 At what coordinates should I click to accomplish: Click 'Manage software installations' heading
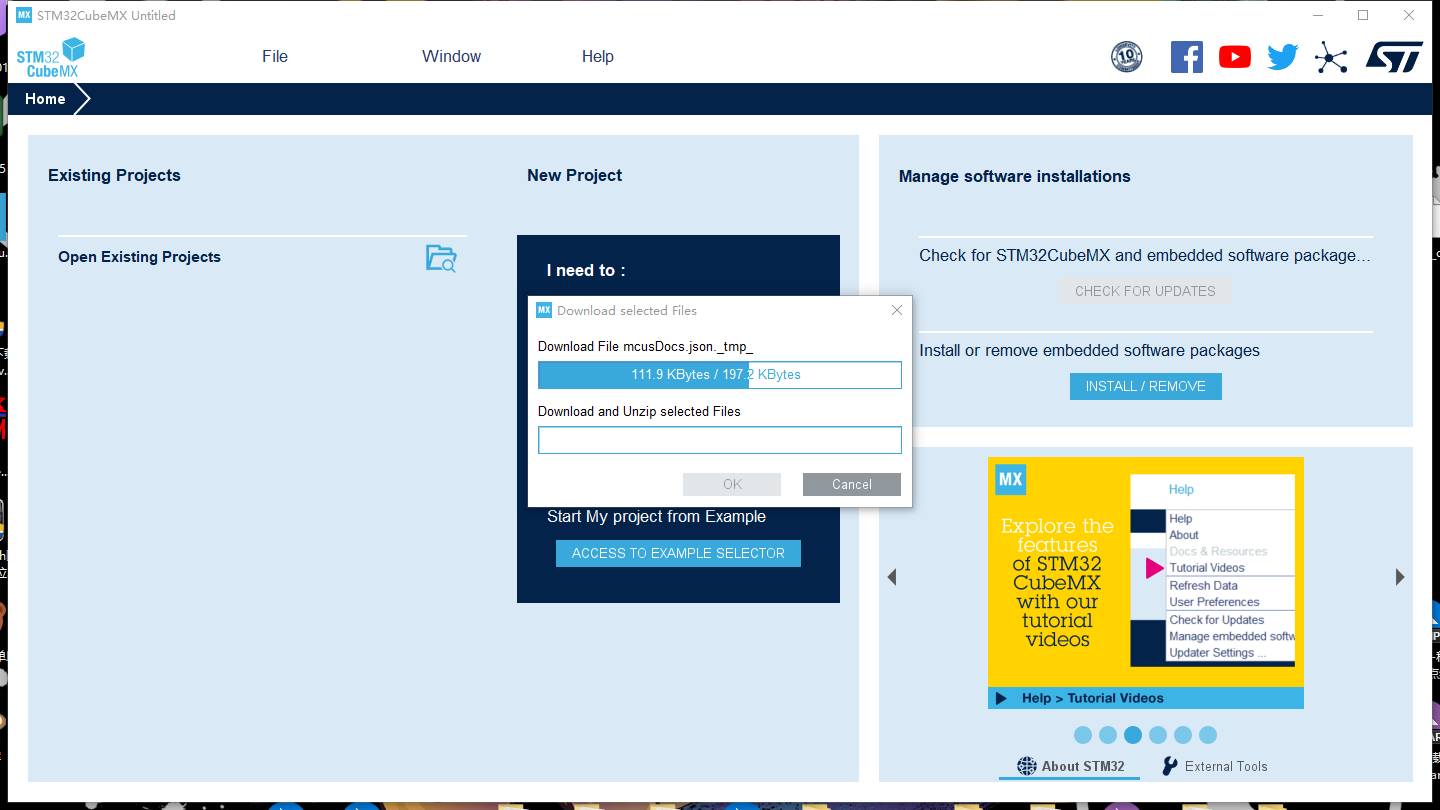click(1015, 176)
